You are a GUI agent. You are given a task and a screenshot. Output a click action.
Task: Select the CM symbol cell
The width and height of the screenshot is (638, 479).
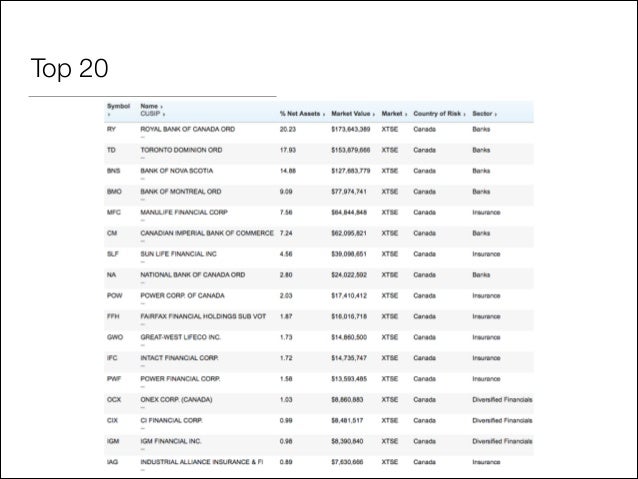click(x=112, y=233)
